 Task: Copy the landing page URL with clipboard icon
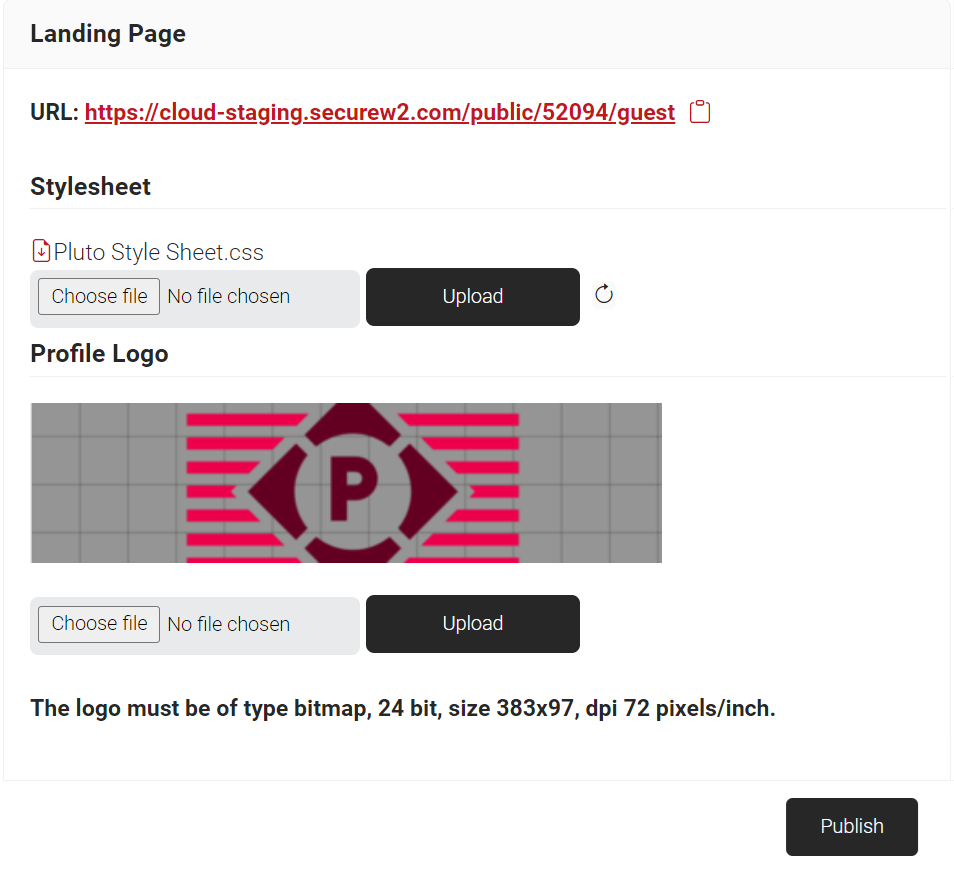click(701, 112)
